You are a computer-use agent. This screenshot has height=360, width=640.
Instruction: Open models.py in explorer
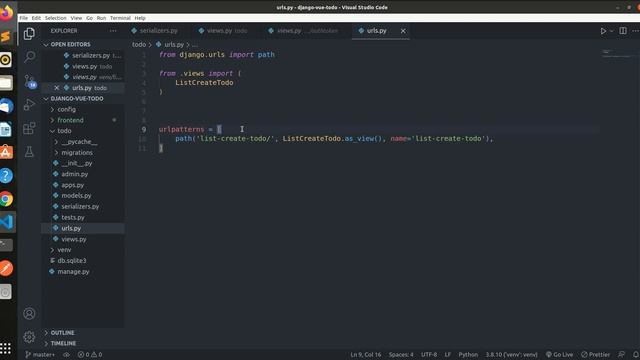tap(76, 196)
